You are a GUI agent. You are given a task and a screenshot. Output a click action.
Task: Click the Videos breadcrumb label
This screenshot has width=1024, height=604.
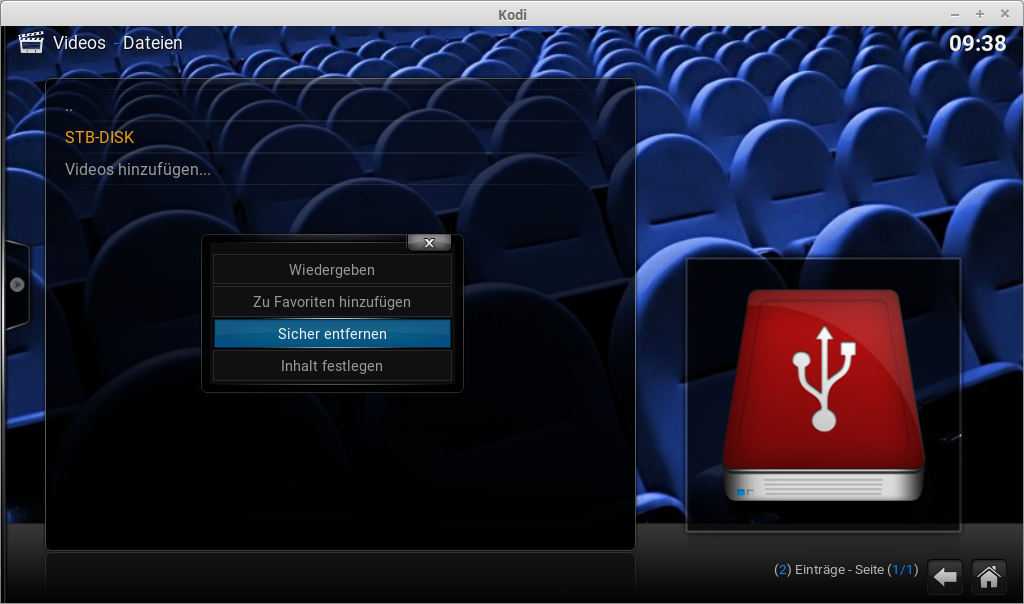(79, 43)
